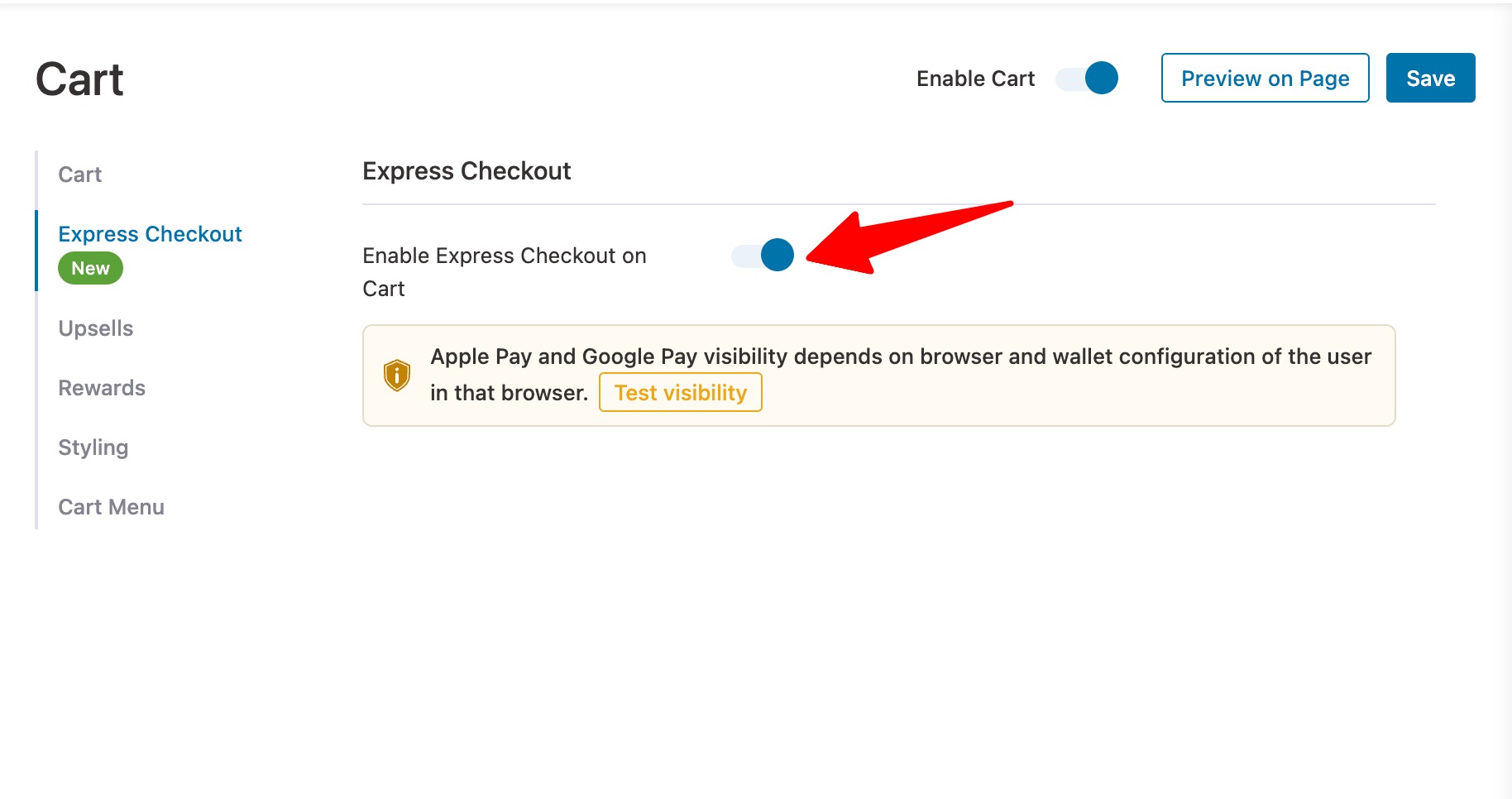Click the shield info icon in the notice
1512x799 pixels.
pos(397,375)
